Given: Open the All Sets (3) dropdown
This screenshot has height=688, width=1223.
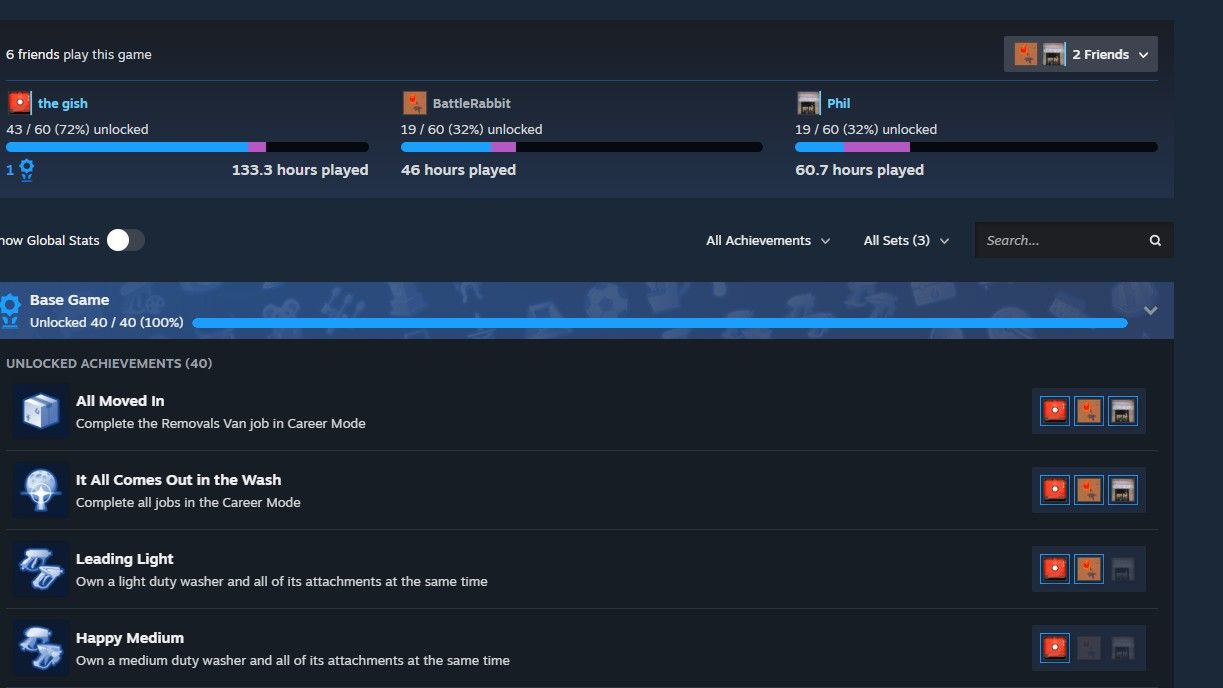Looking at the screenshot, I should (906, 240).
